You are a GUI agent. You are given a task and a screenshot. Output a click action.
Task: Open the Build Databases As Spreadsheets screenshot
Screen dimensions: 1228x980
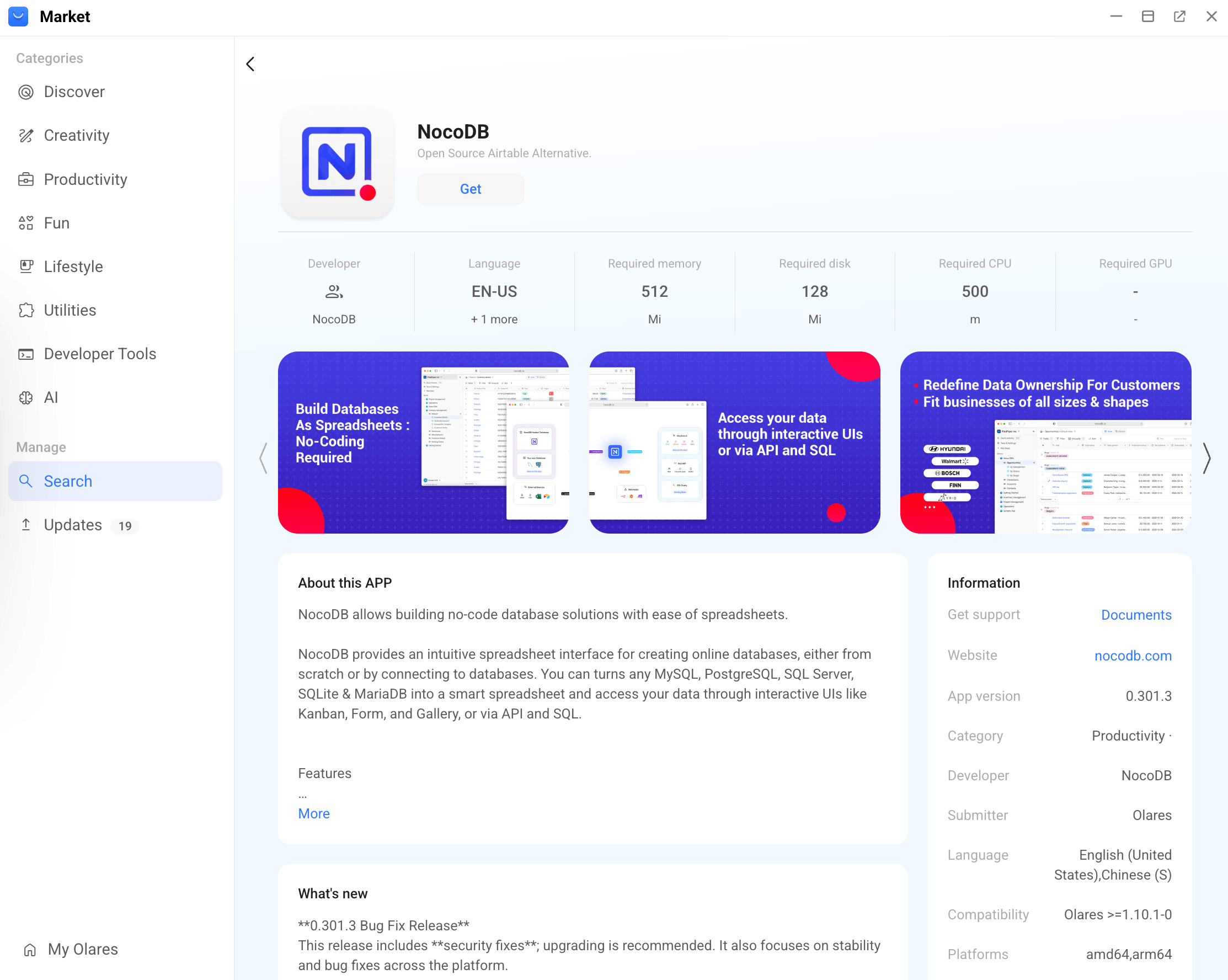click(423, 442)
